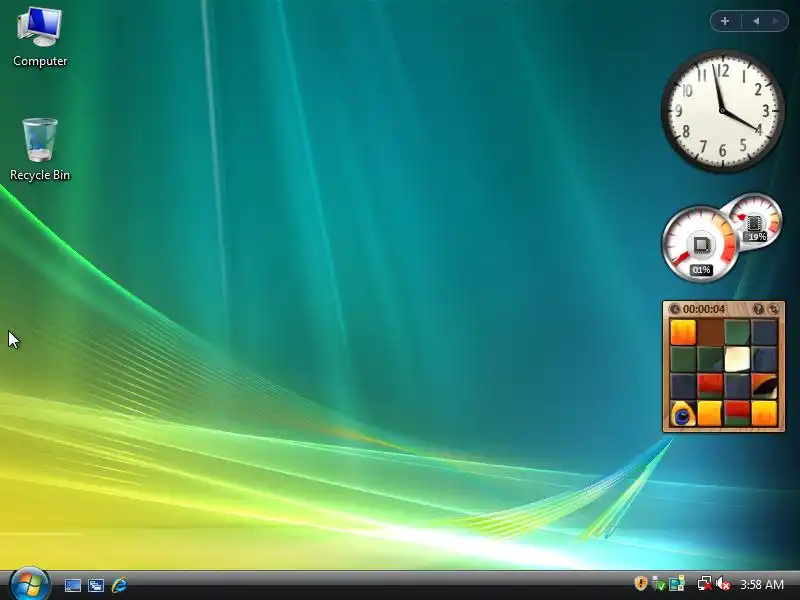Viewport: 800px width, 600px height.
Task: Launch Internet Explorer from Quick Launch
Action: [x=119, y=585]
